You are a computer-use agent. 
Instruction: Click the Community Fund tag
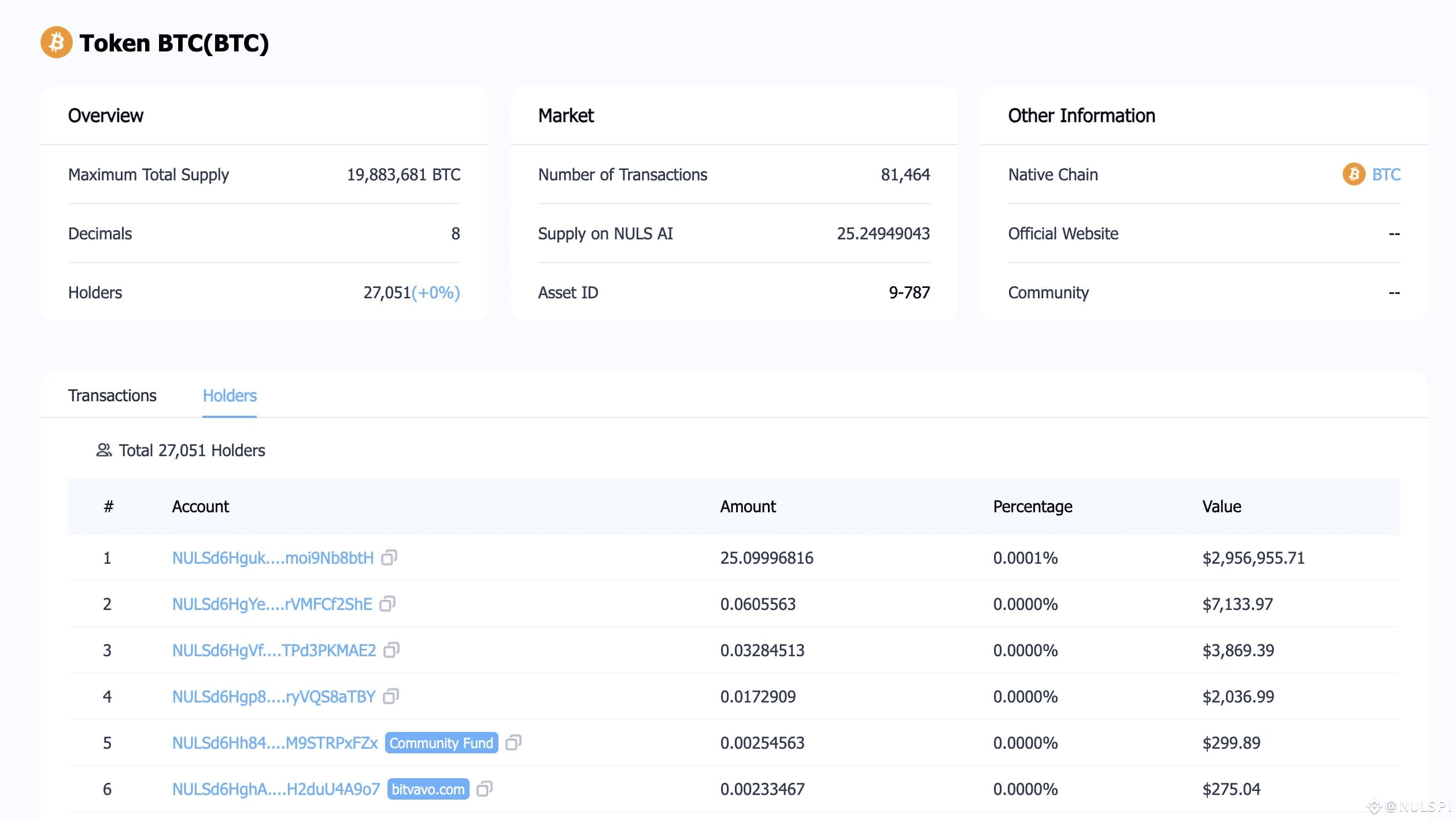point(441,743)
